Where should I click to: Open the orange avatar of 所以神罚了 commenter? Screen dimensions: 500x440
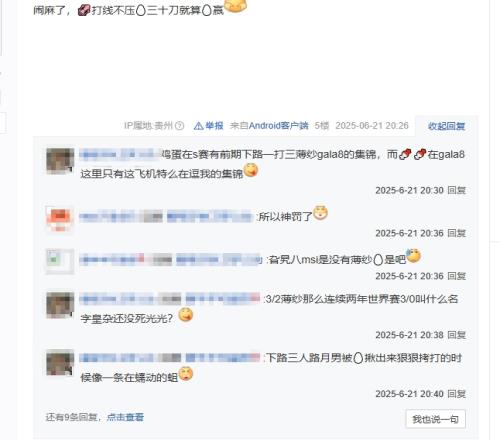tap(60, 219)
